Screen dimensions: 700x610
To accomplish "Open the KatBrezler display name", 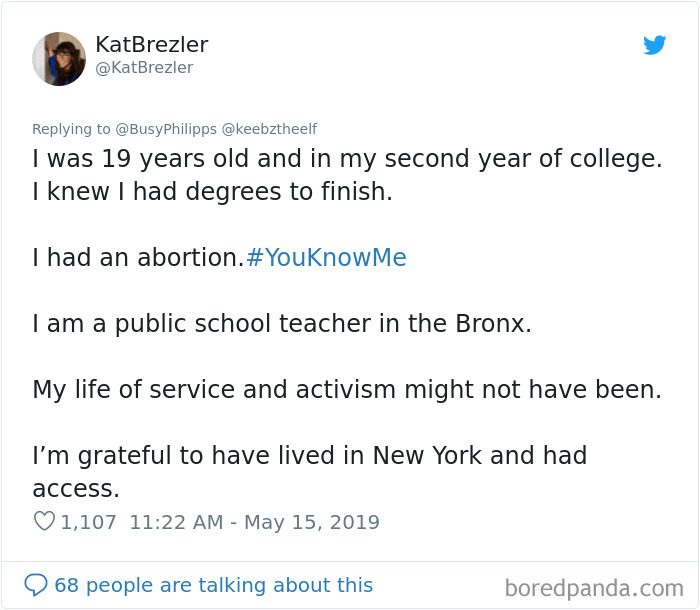I will pos(152,44).
